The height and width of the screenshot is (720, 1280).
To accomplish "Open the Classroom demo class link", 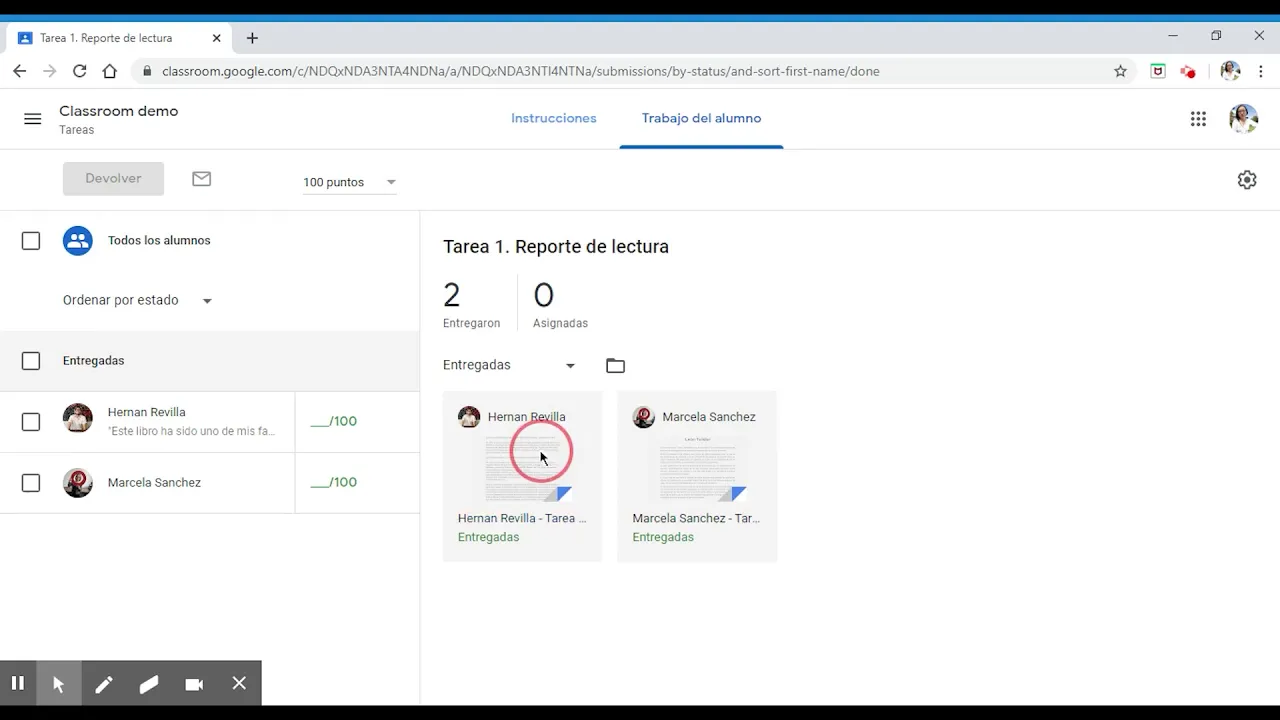I will pos(119,111).
